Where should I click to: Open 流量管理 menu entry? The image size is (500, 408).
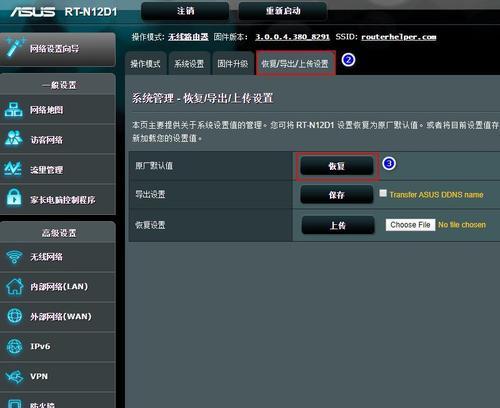coord(58,169)
